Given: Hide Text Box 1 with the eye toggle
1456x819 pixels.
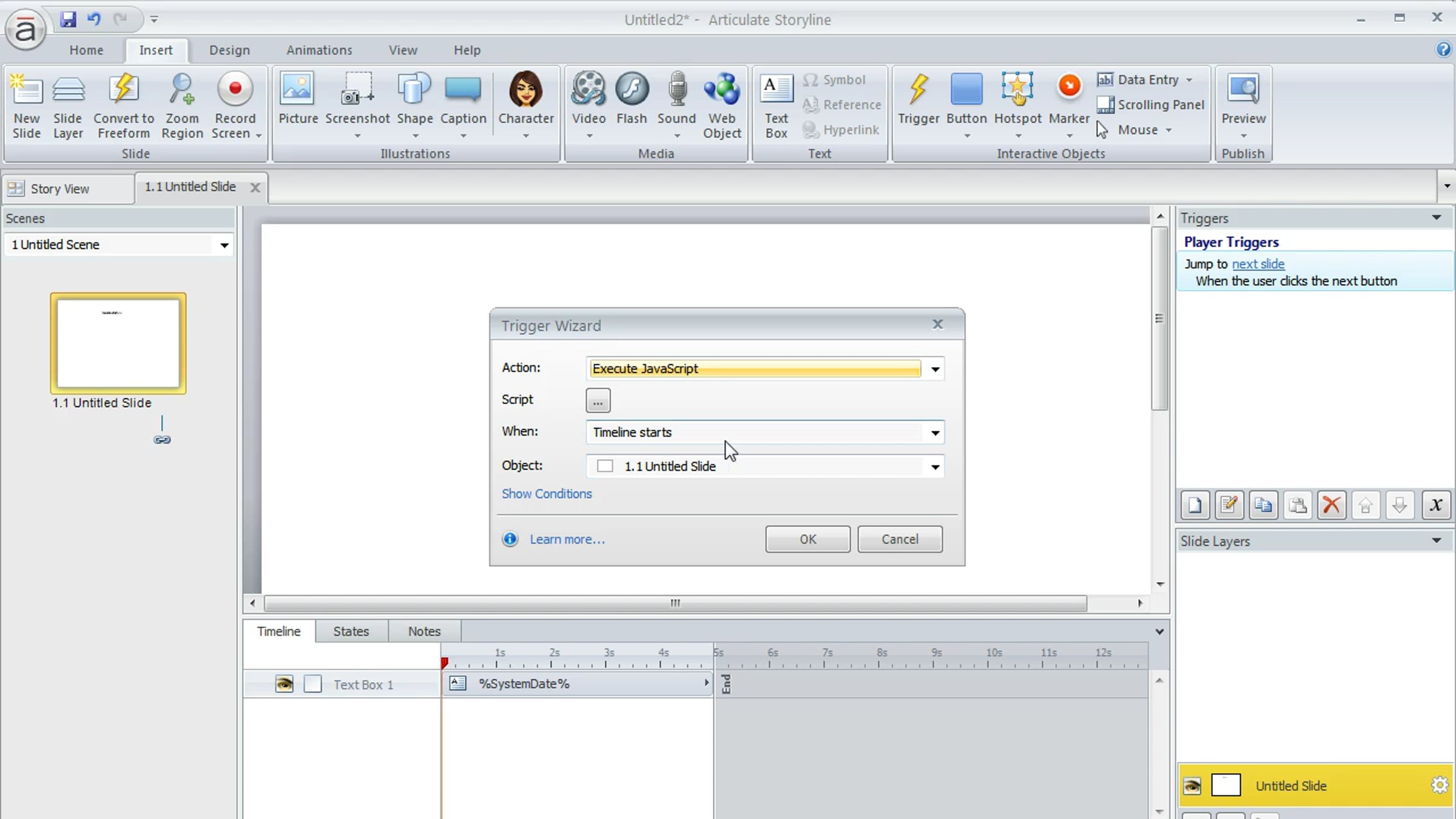Looking at the screenshot, I should (x=284, y=684).
